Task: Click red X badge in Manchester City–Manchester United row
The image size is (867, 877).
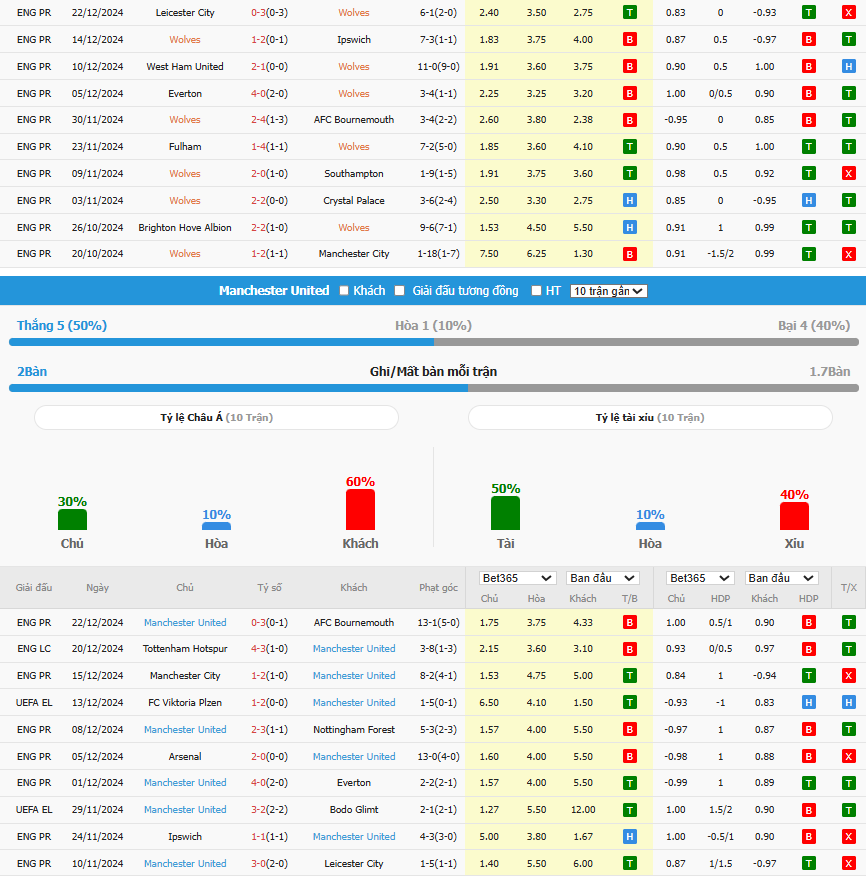Action: (x=849, y=676)
